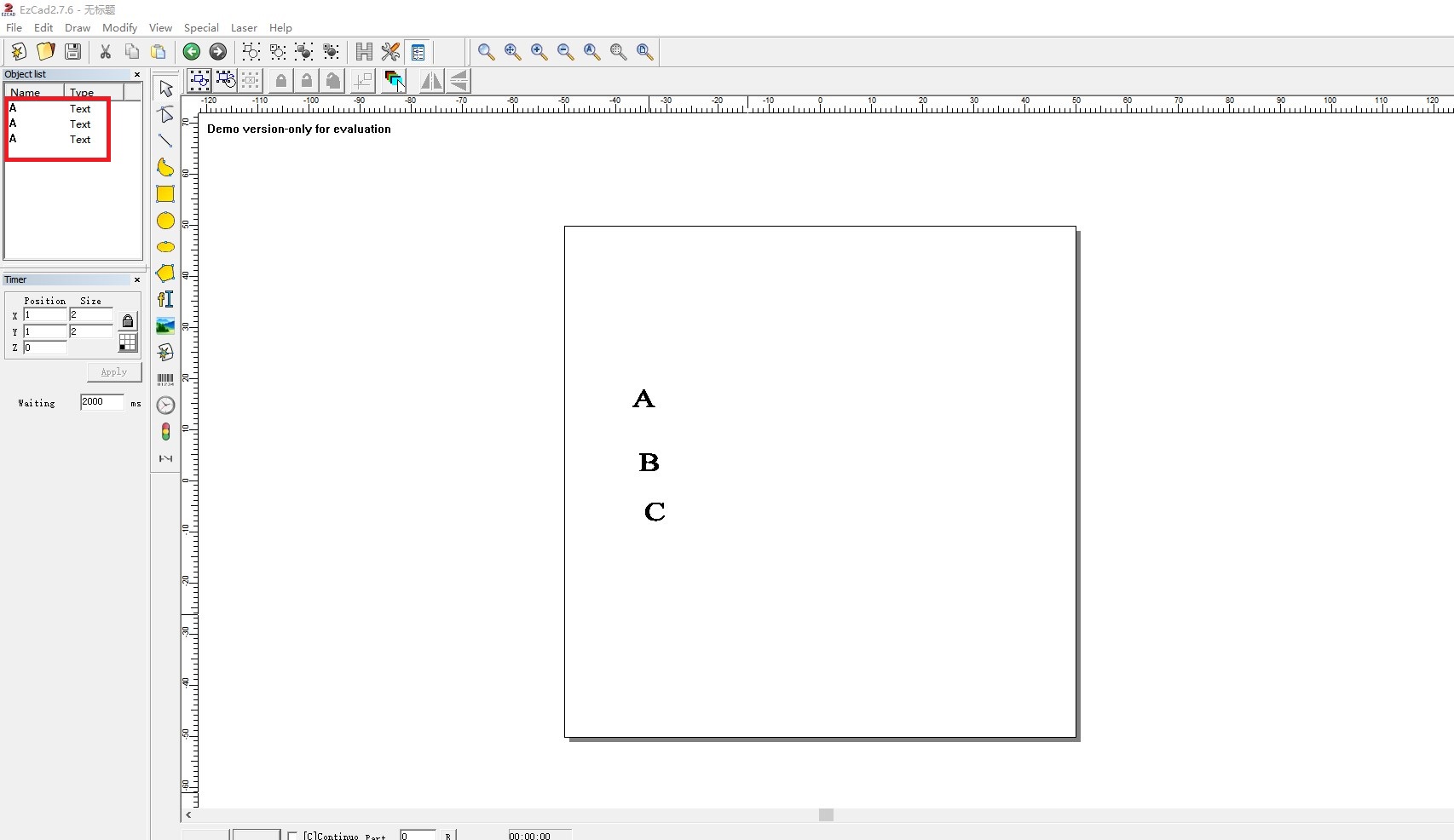The image size is (1454, 840).
Task: Select the Ellipse tool
Action: (165, 247)
